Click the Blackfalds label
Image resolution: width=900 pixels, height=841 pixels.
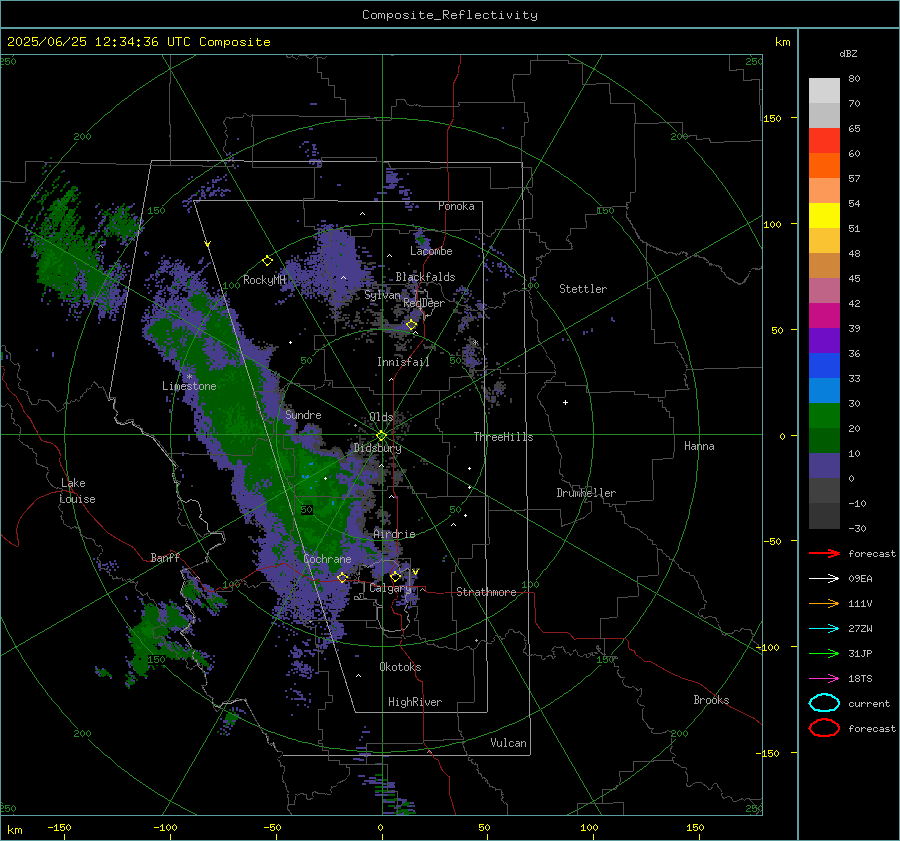coord(425,277)
